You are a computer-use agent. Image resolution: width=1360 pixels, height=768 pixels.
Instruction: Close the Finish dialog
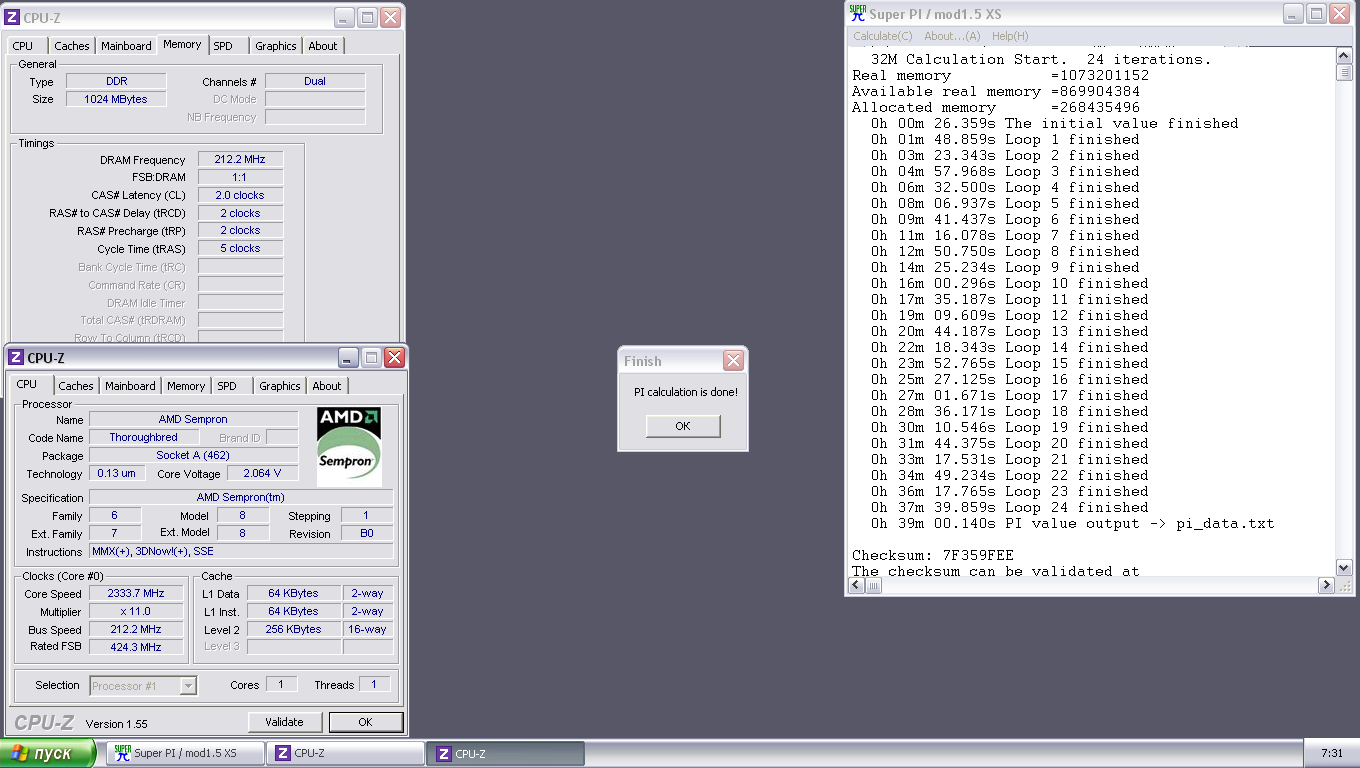pos(733,361)
